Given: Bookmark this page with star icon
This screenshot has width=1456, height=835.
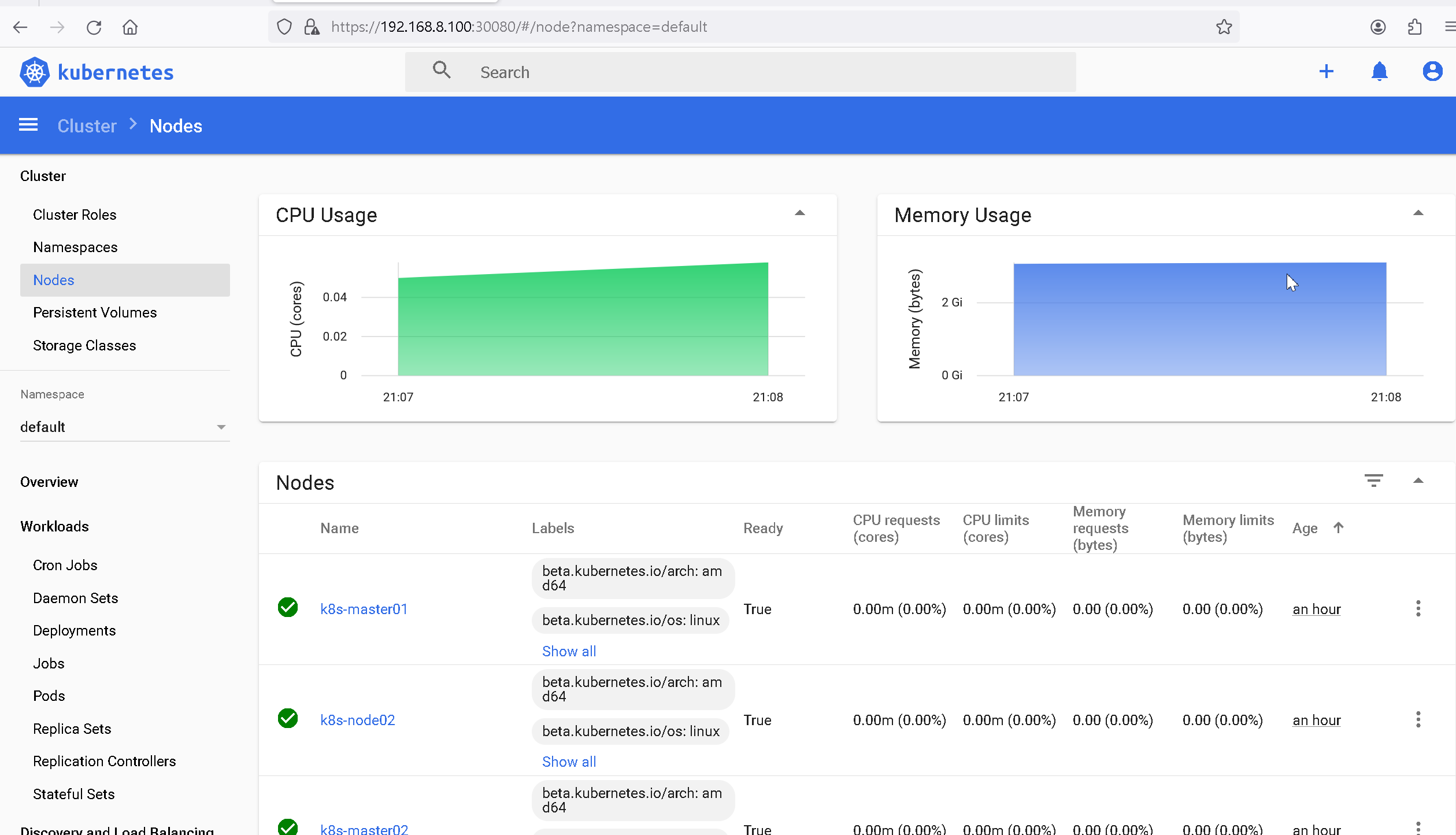Looking at the screenshot, I should click(1224, 27).
